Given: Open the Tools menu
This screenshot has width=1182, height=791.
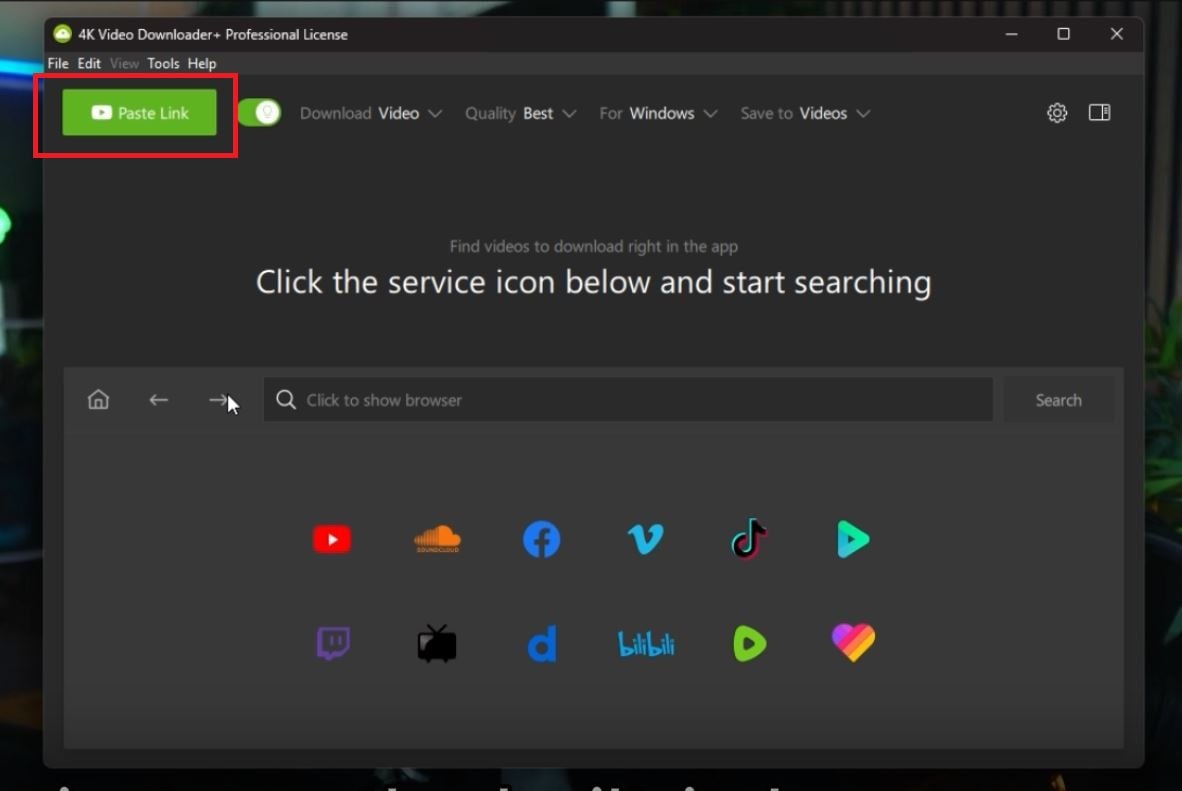Looking at the screenshot, I should coord(163,63).
